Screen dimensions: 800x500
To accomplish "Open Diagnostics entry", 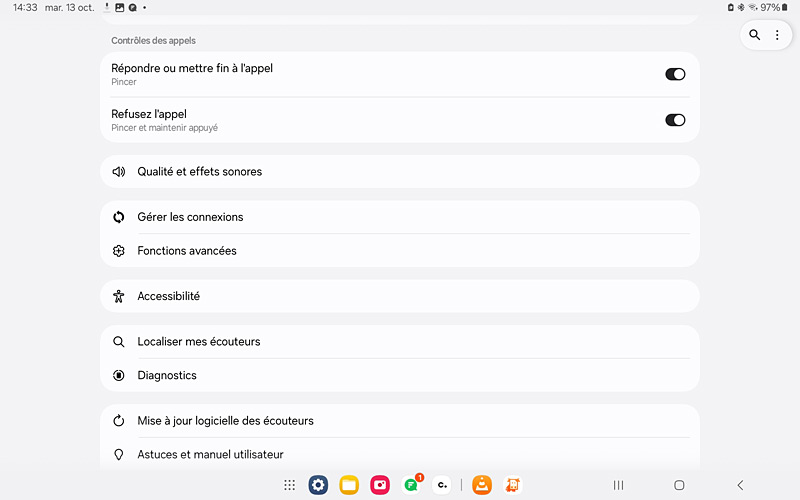I will coord(399,375).
